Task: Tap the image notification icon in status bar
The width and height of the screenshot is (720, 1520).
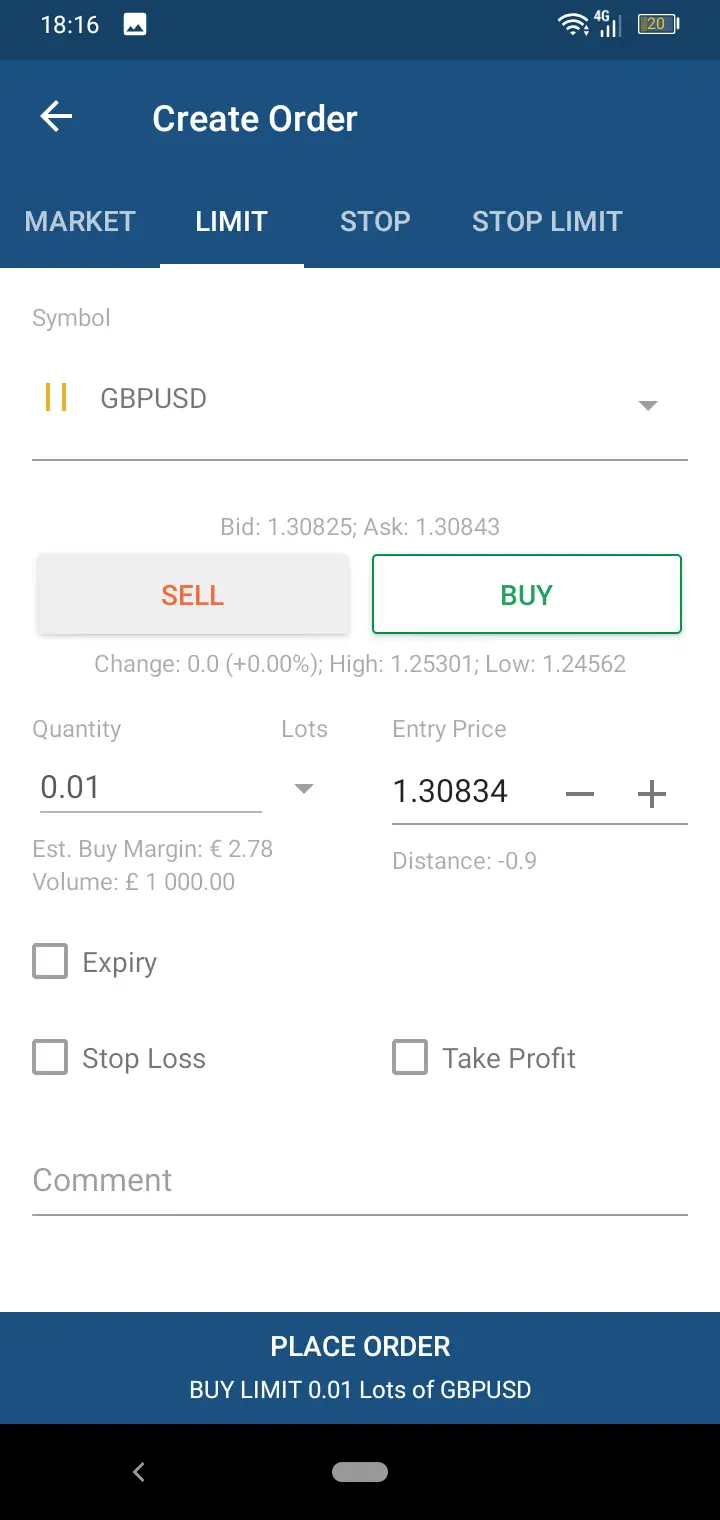Action: (x=135, y=25)
